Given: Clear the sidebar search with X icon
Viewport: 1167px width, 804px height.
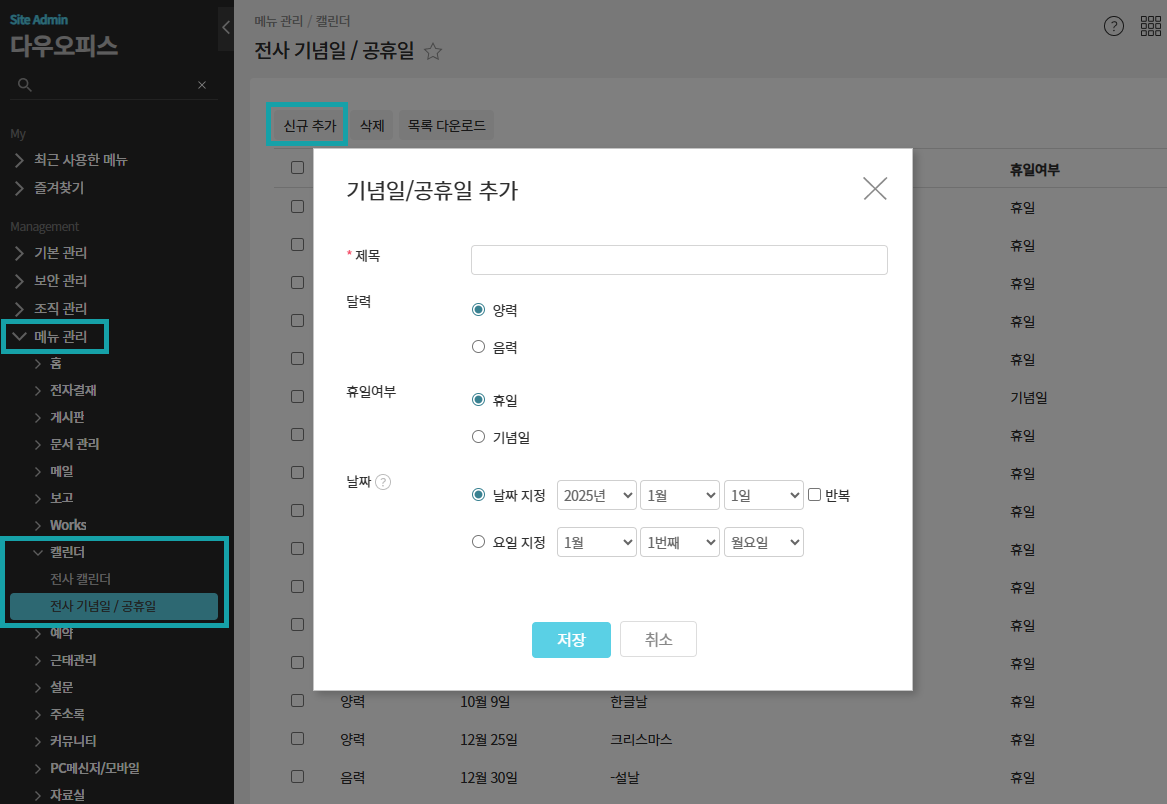Looking at the screenshot, I should 202,85.
